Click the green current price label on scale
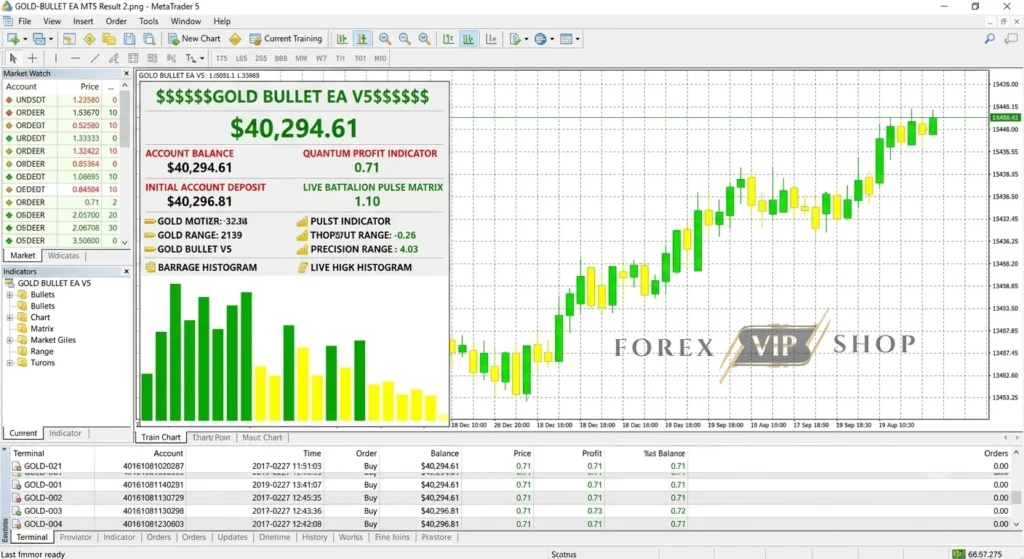1024x559 pixels. coord(1005,118)
